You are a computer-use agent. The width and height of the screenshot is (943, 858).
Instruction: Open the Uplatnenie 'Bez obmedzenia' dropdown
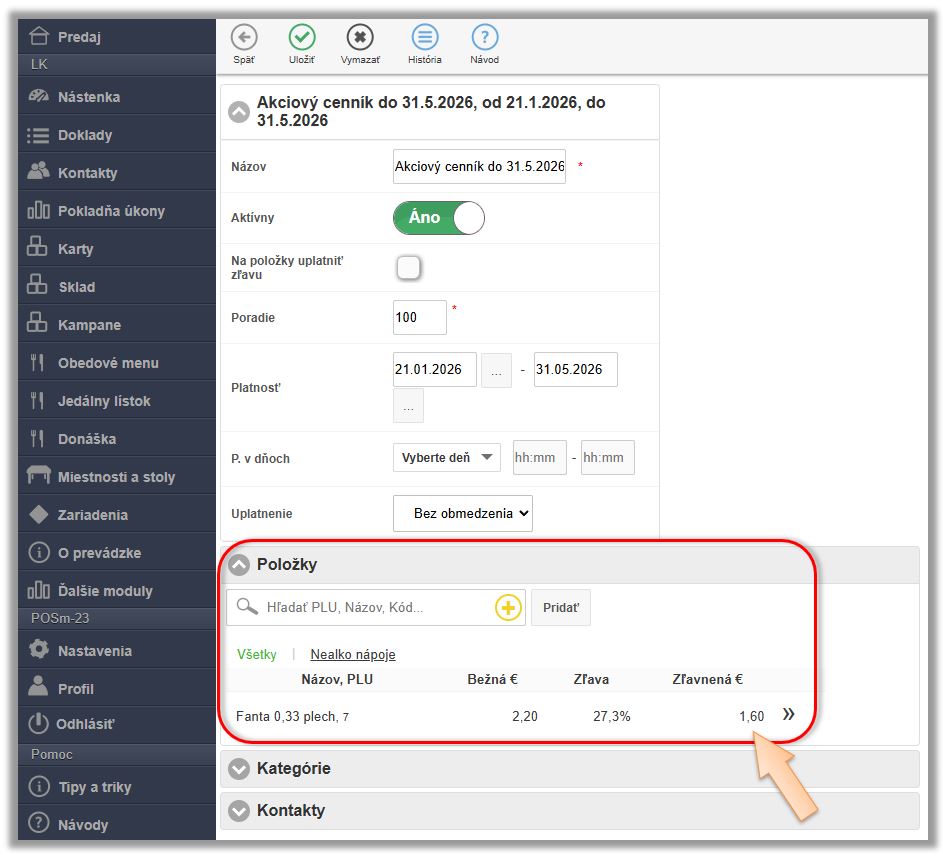[x=463, y=513]
